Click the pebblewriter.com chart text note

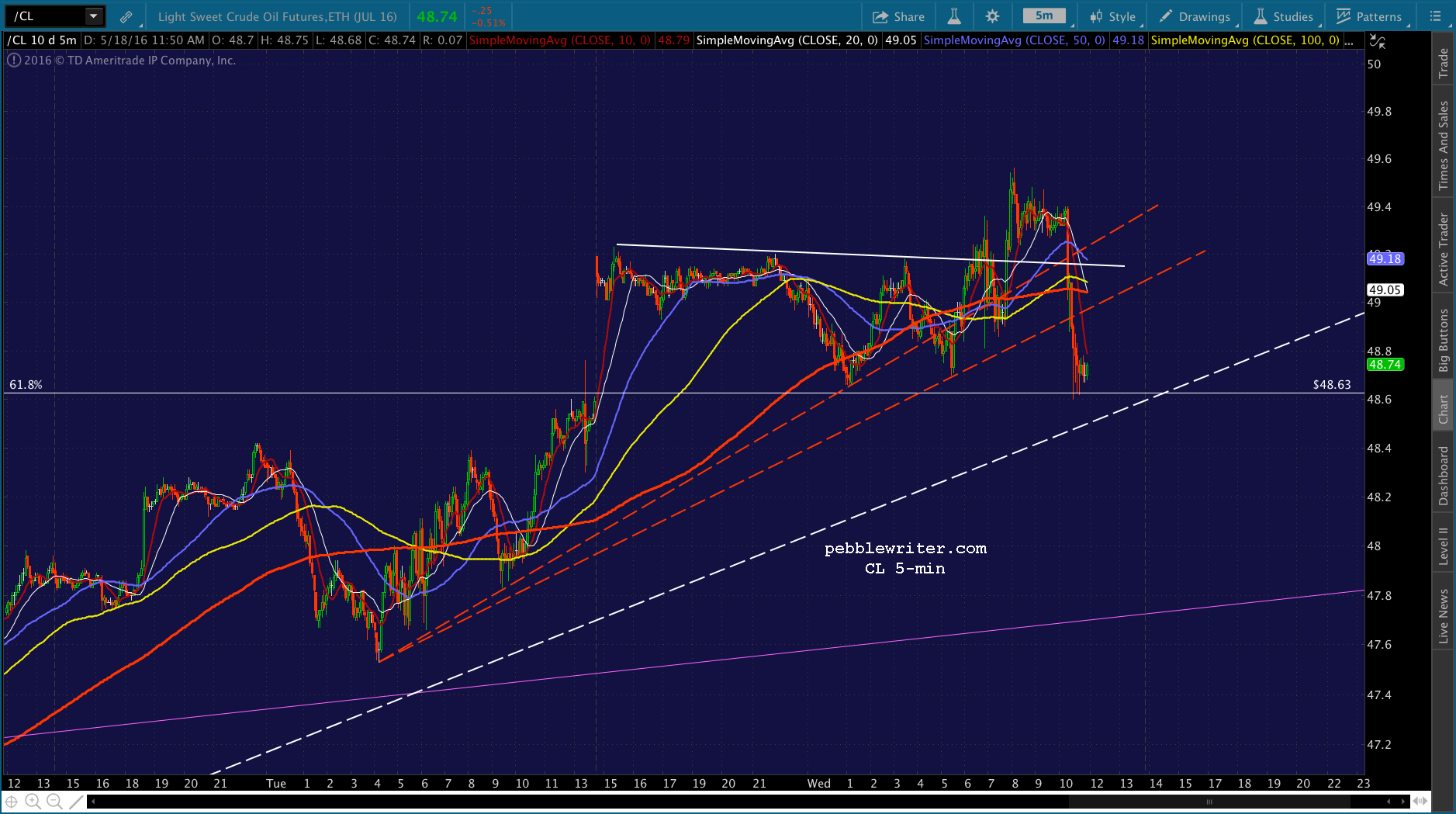coord(905,549)
